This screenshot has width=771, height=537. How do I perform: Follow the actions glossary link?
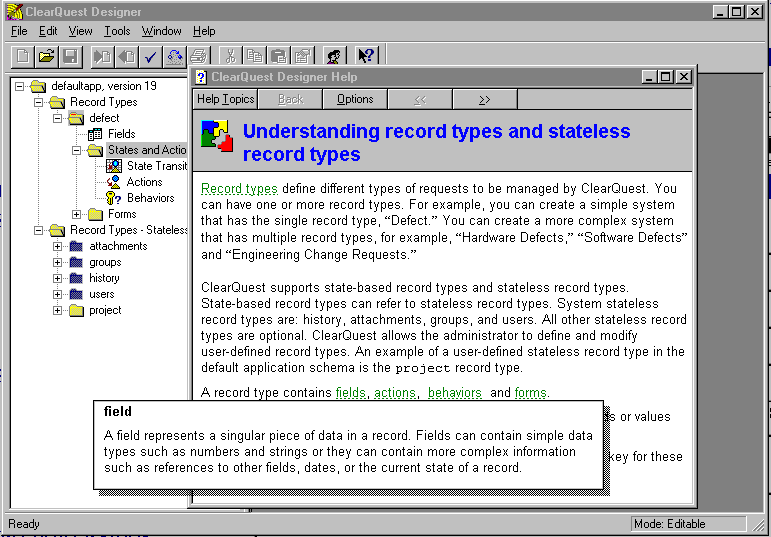(x=395, y=393)
